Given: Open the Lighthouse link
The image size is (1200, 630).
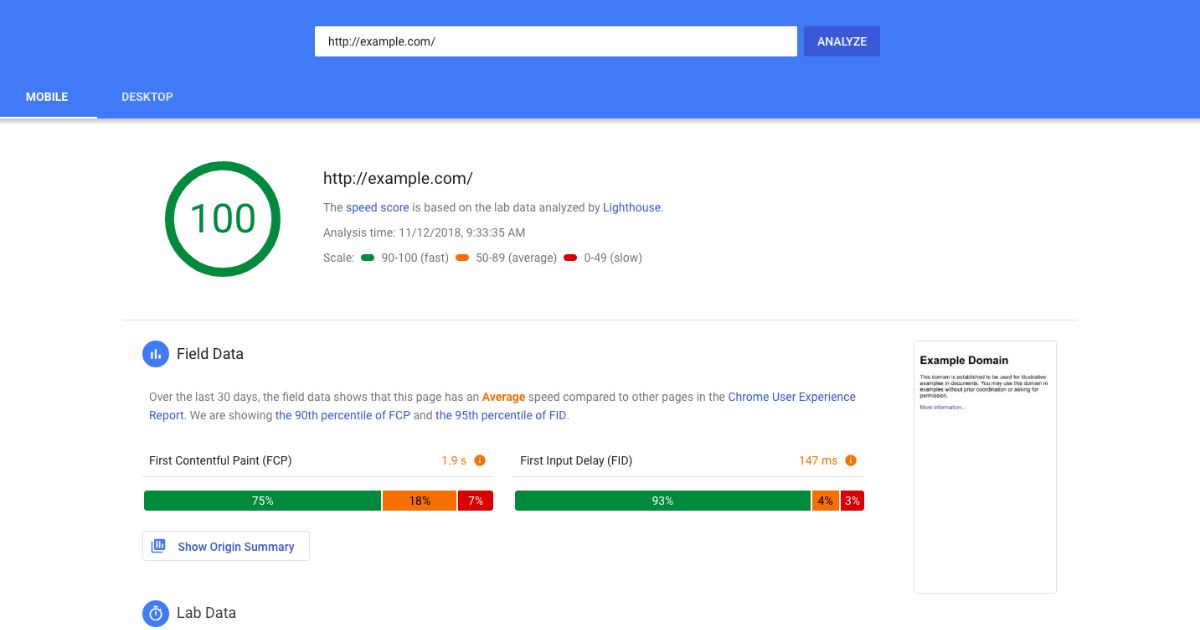Looking at the screenshot, I should tap(632, 208).
